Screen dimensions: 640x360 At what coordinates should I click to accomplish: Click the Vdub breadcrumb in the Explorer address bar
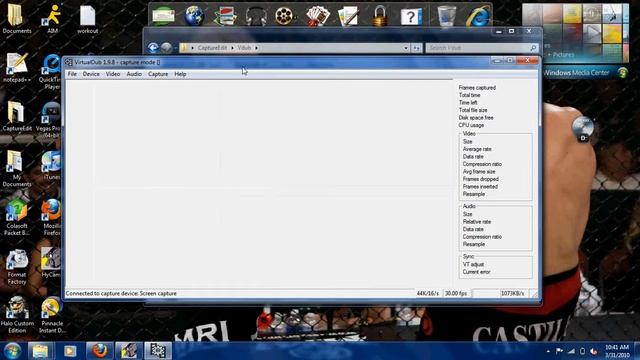click(x=244, y=48)
